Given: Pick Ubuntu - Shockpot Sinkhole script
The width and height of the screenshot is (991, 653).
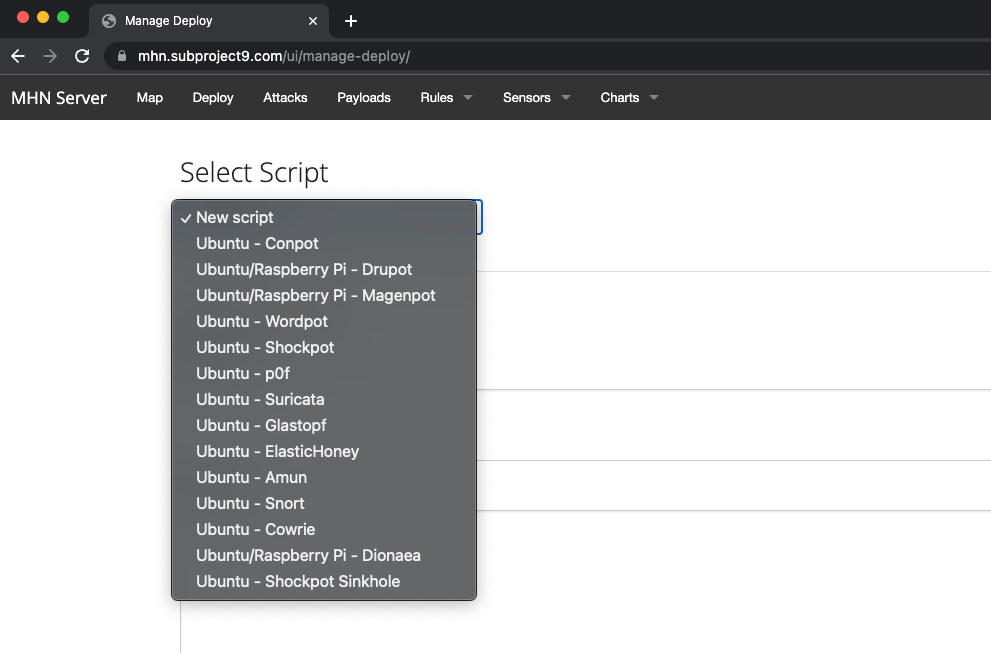Looking at the screenshot, I should 324,581.
